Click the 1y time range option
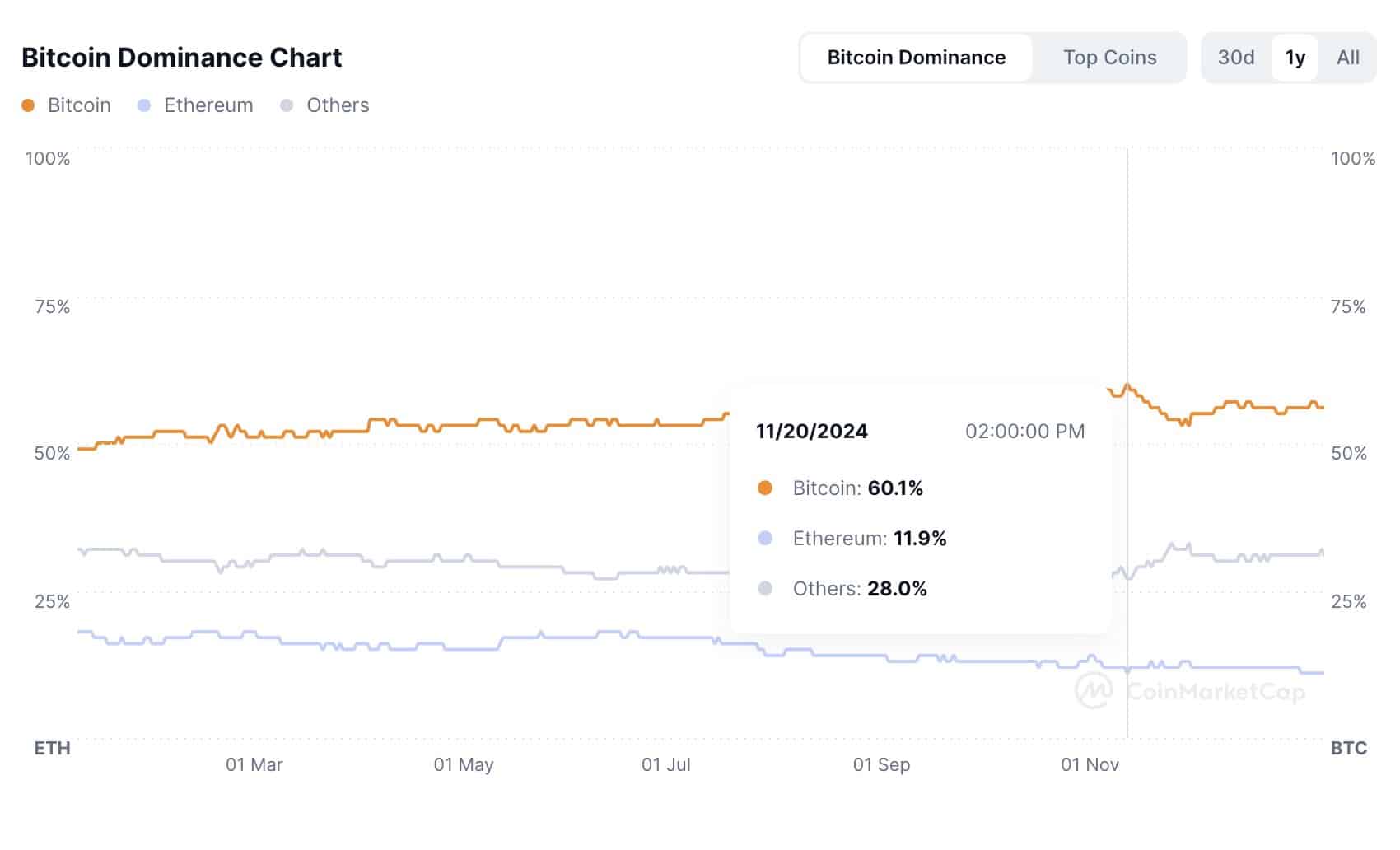 (1295, 57)
